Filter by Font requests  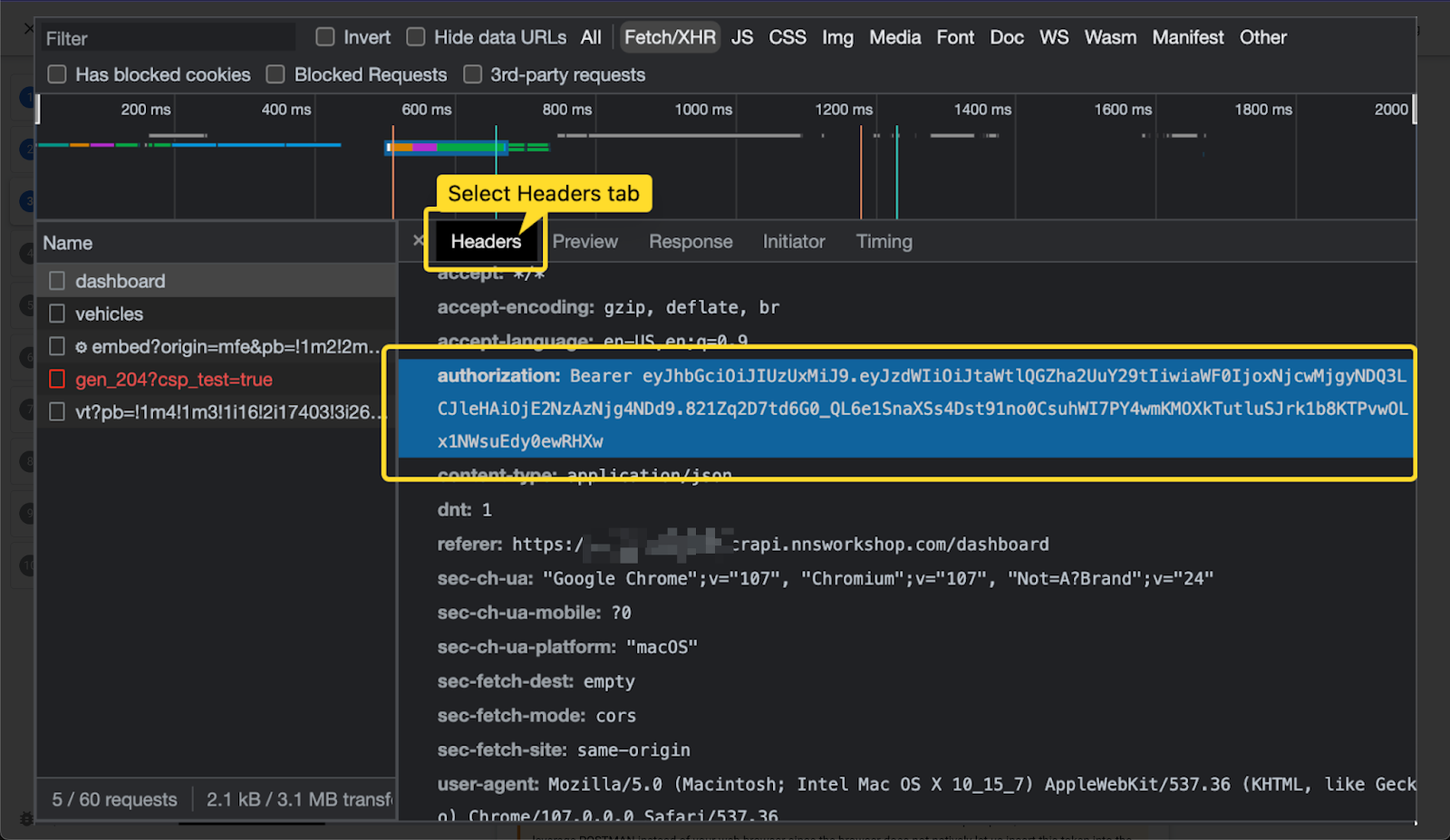(955, 37)
